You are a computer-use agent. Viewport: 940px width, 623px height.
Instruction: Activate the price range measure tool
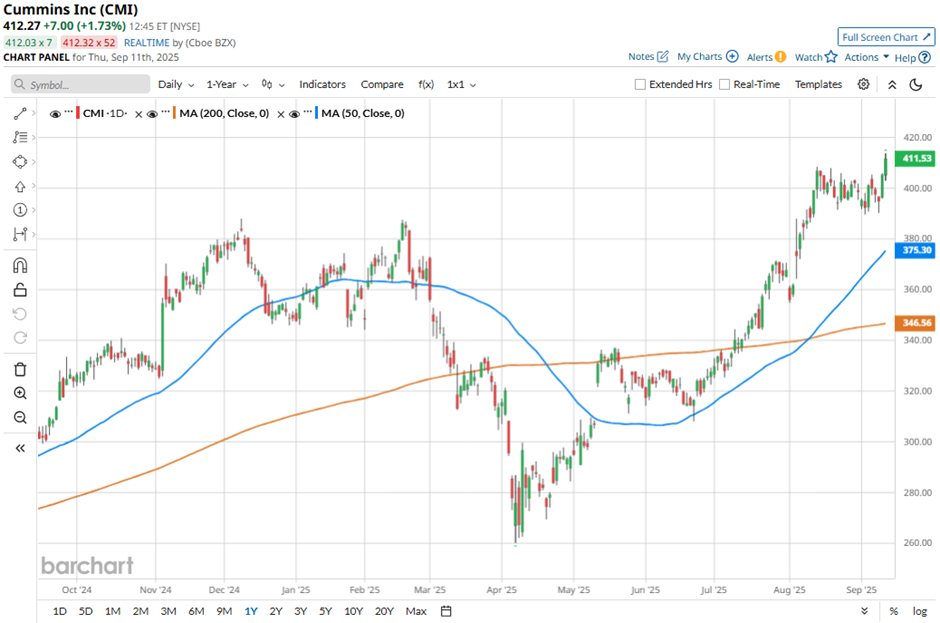[20, 234]
